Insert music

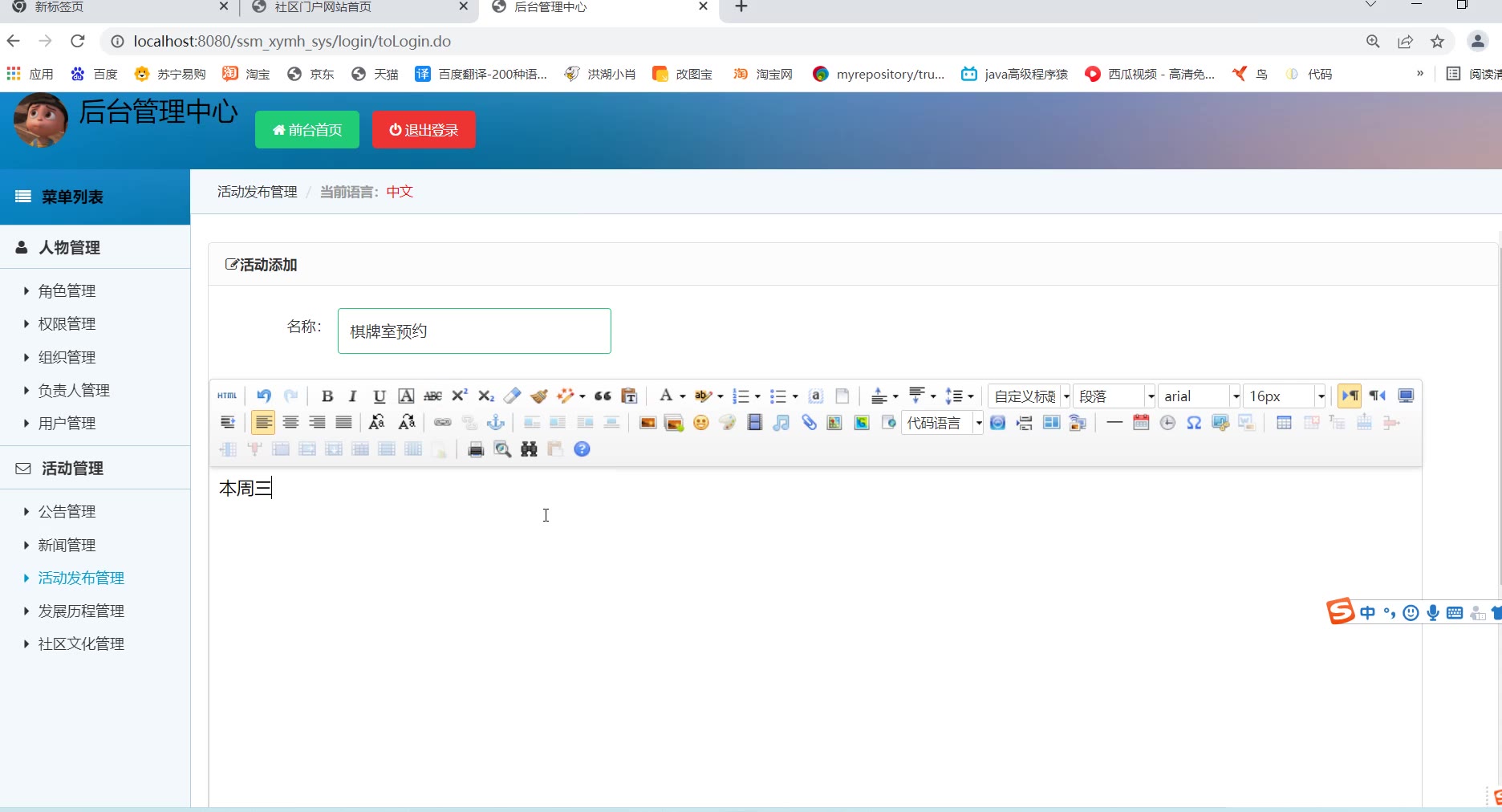[781, 422]
